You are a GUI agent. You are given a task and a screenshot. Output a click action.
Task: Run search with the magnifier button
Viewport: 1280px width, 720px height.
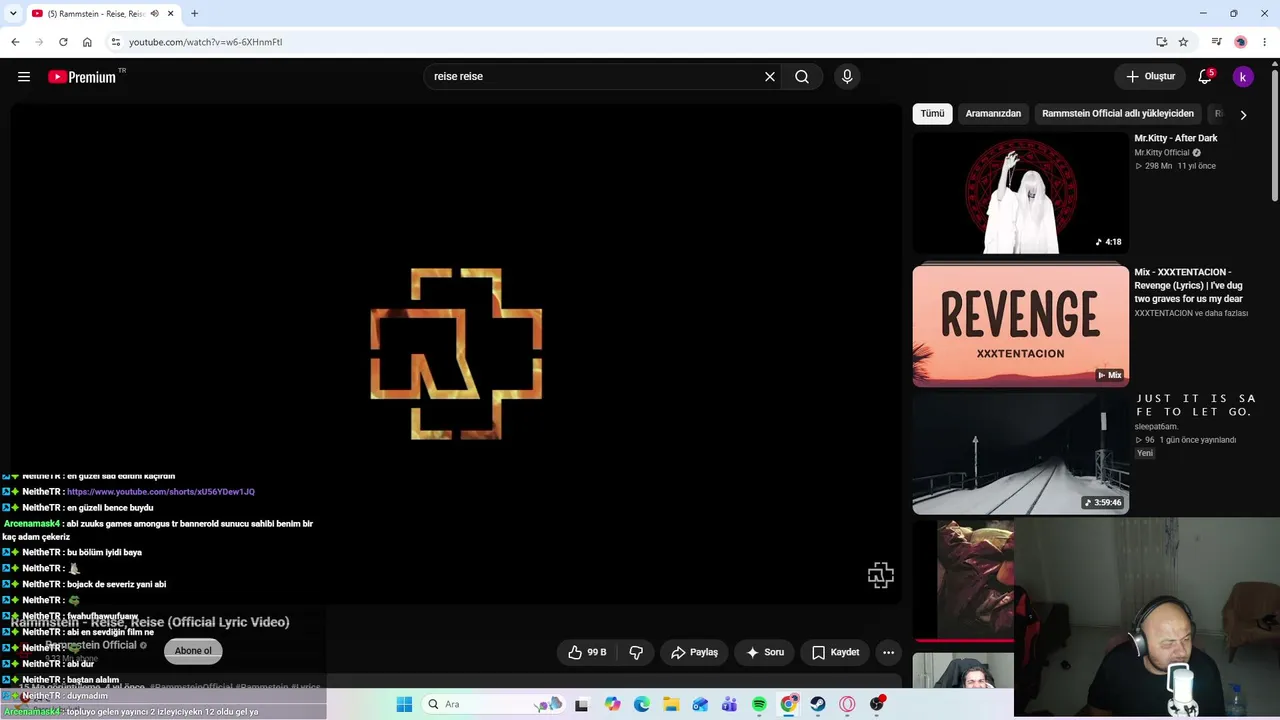pyautogui.click(x=802, y=77)
